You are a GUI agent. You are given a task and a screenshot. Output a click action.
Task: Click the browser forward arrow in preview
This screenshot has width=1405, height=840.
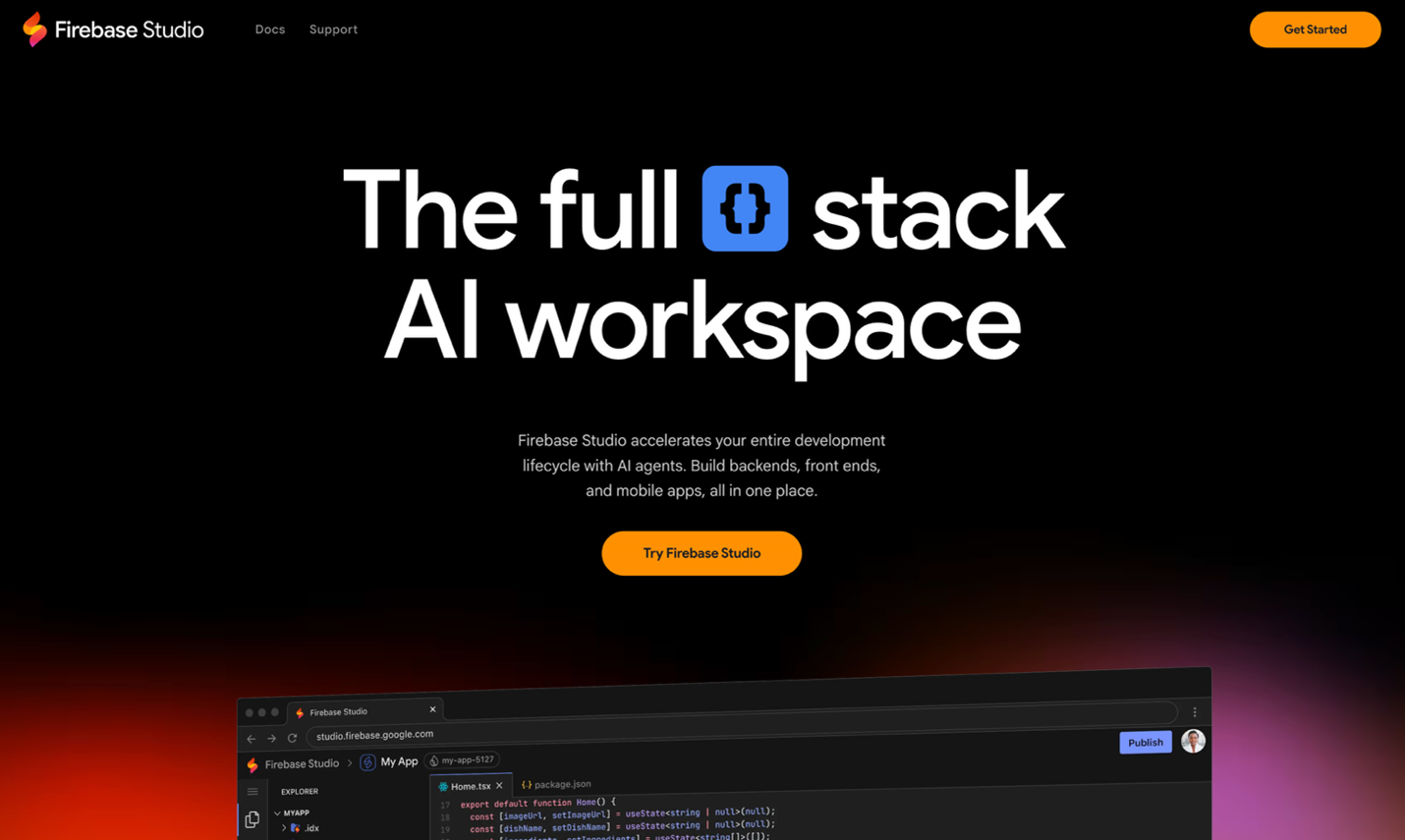point(272,739)
